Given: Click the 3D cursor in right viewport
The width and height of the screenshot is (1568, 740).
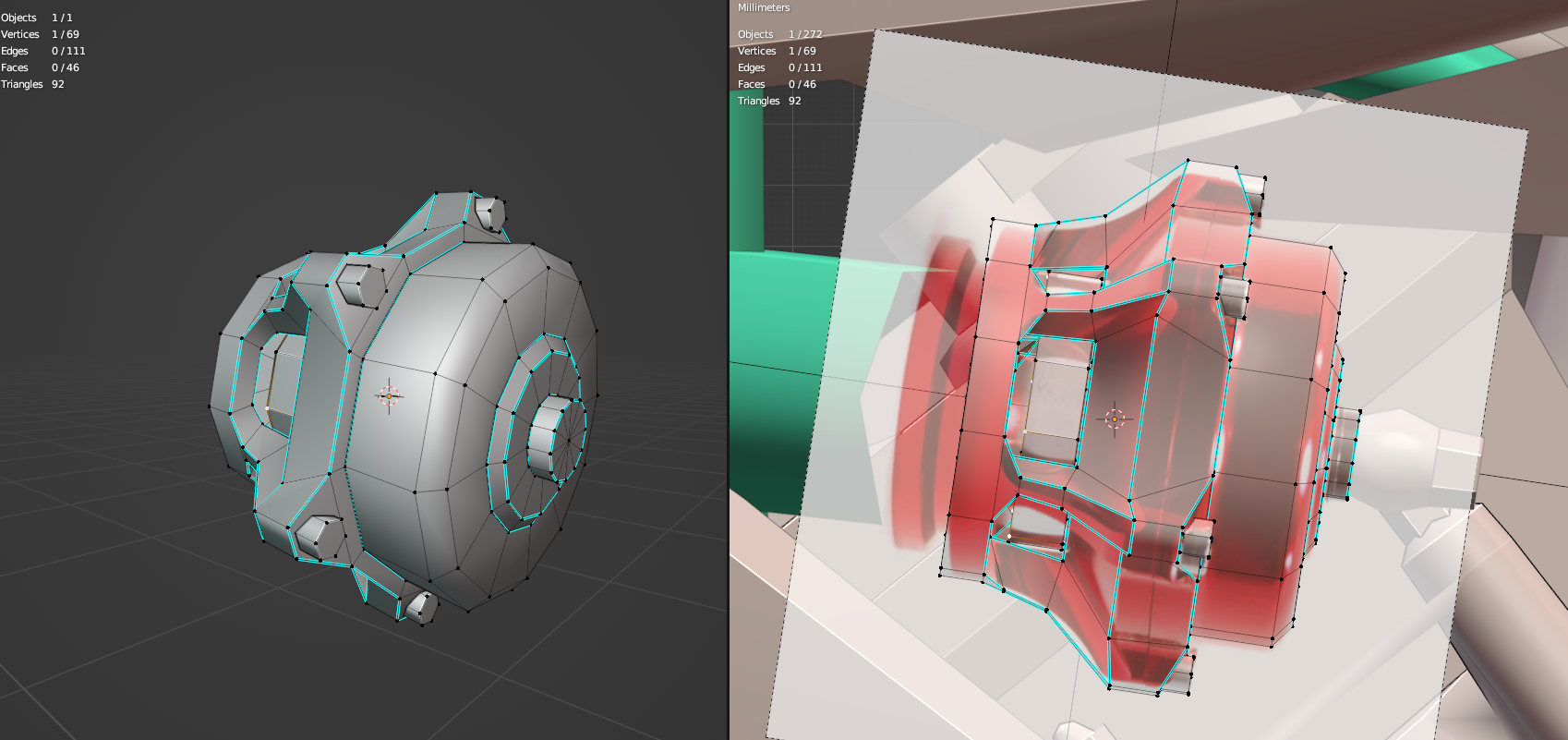Looking at the screenshot, I should tap(1115, 419).
